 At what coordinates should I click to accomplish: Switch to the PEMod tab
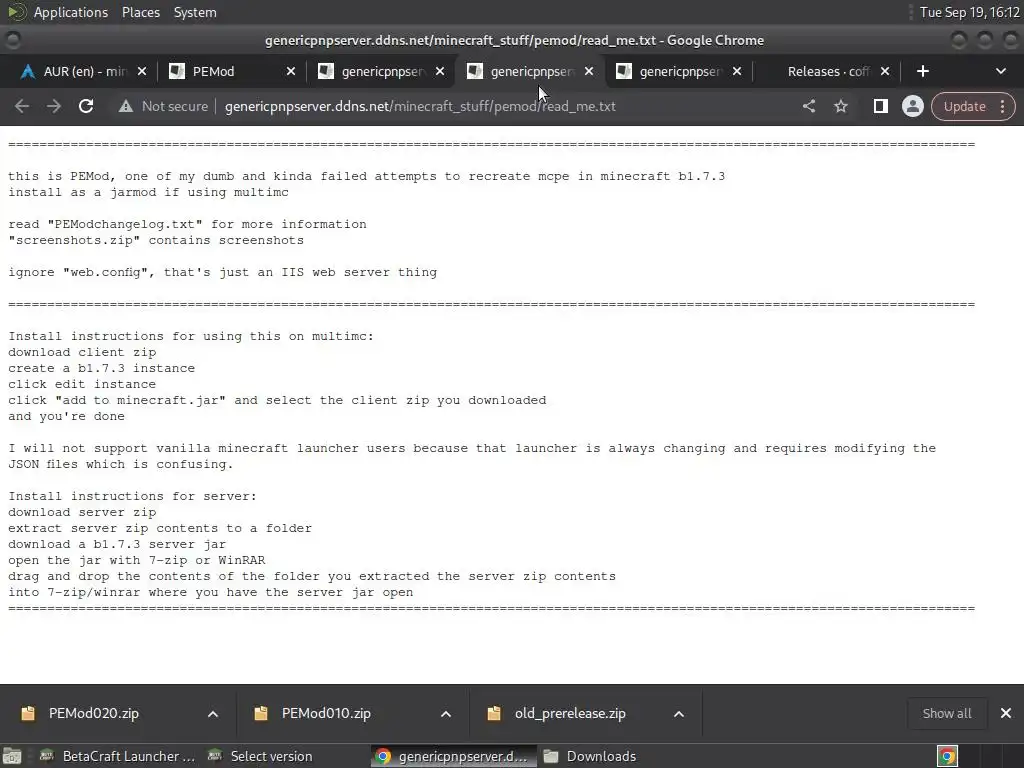point(231,71)
